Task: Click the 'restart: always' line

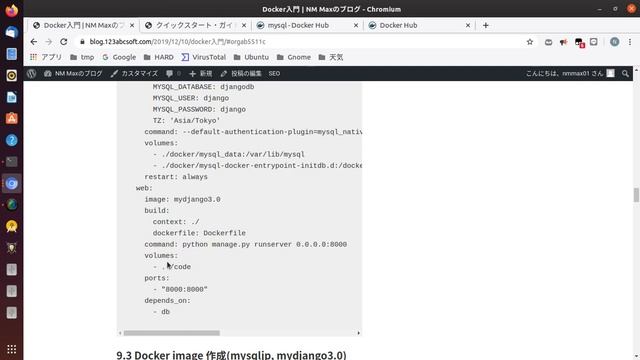Action: coord(176,177)
